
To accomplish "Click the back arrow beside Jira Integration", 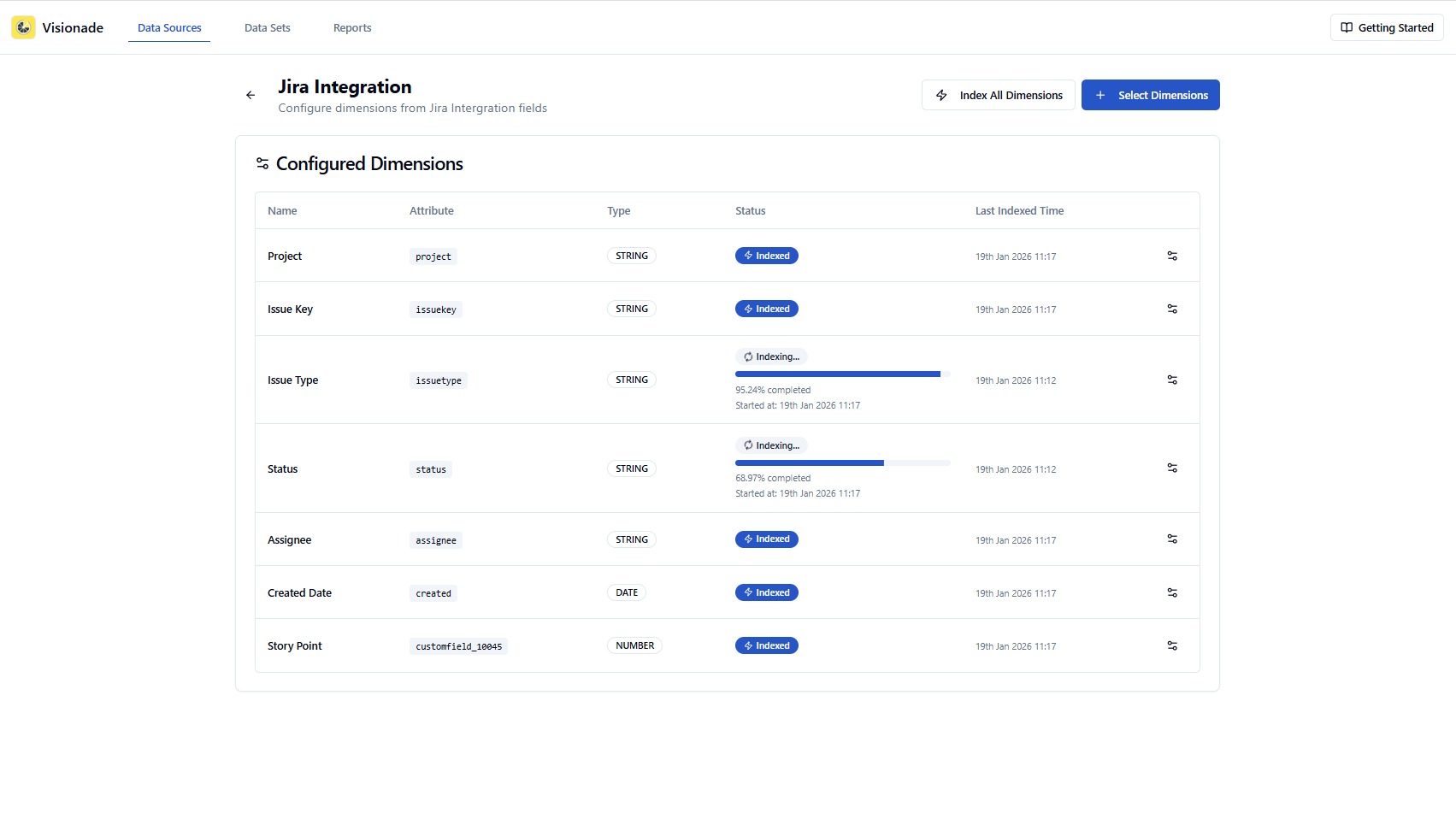I will click(250, 95).
